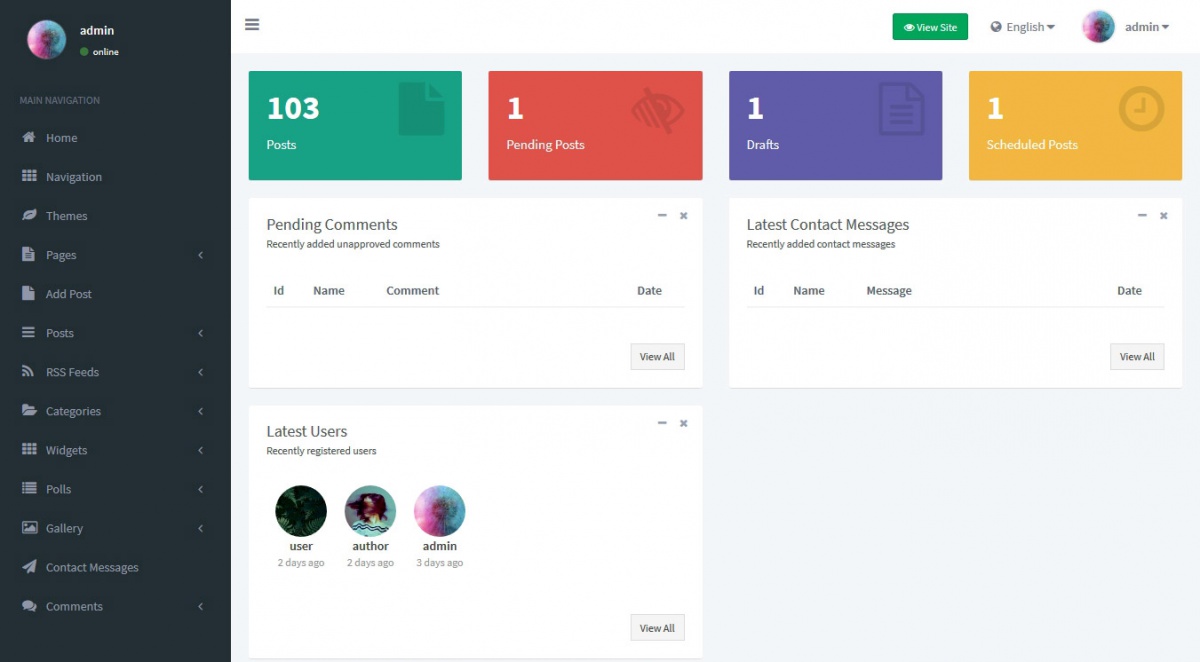Collapse the Latest Users panel
Screen dimensions: 1200x662
pos(662,423)
